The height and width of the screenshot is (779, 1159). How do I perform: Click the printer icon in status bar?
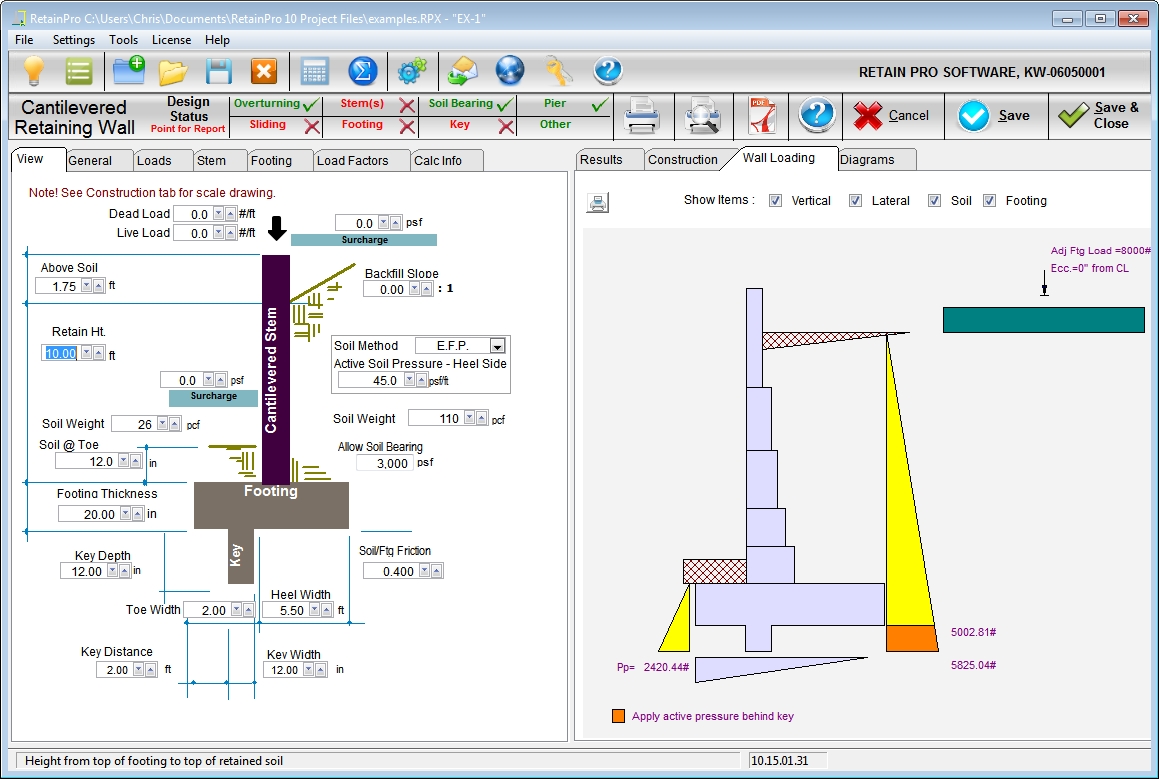tap(642, 116)
